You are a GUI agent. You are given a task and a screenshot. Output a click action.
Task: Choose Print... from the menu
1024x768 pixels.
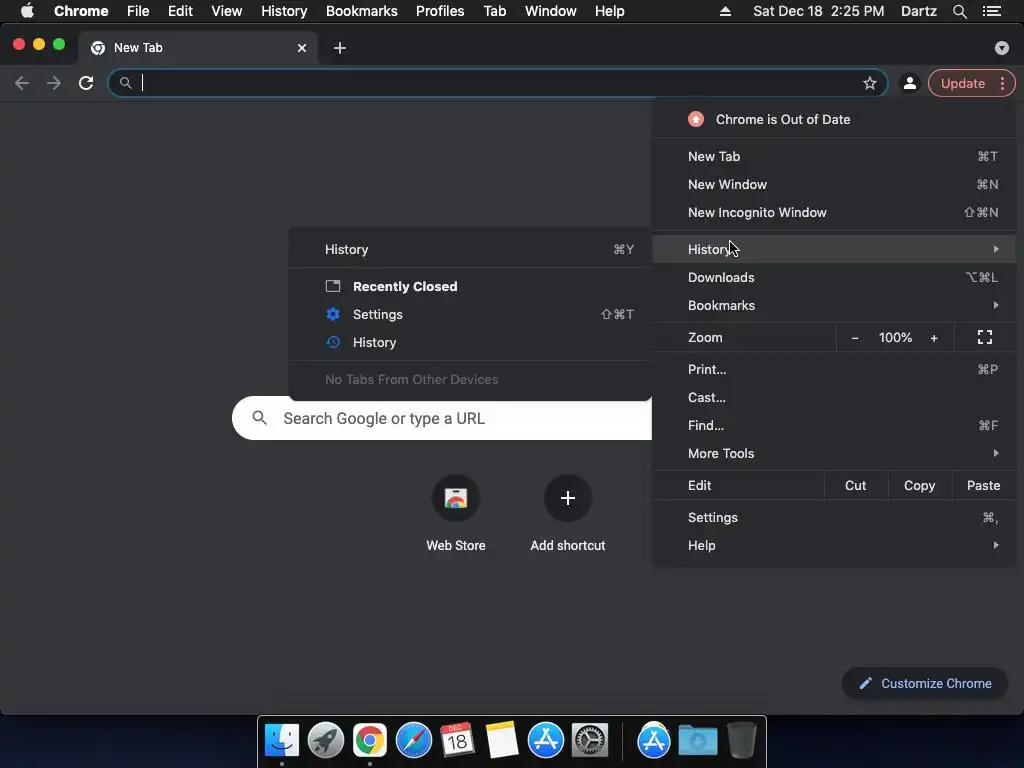(834, 370)
